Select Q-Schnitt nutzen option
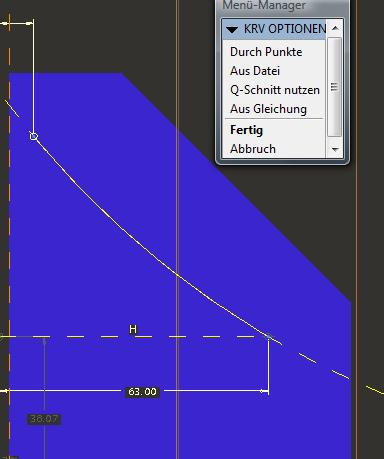 click(275, 90)
